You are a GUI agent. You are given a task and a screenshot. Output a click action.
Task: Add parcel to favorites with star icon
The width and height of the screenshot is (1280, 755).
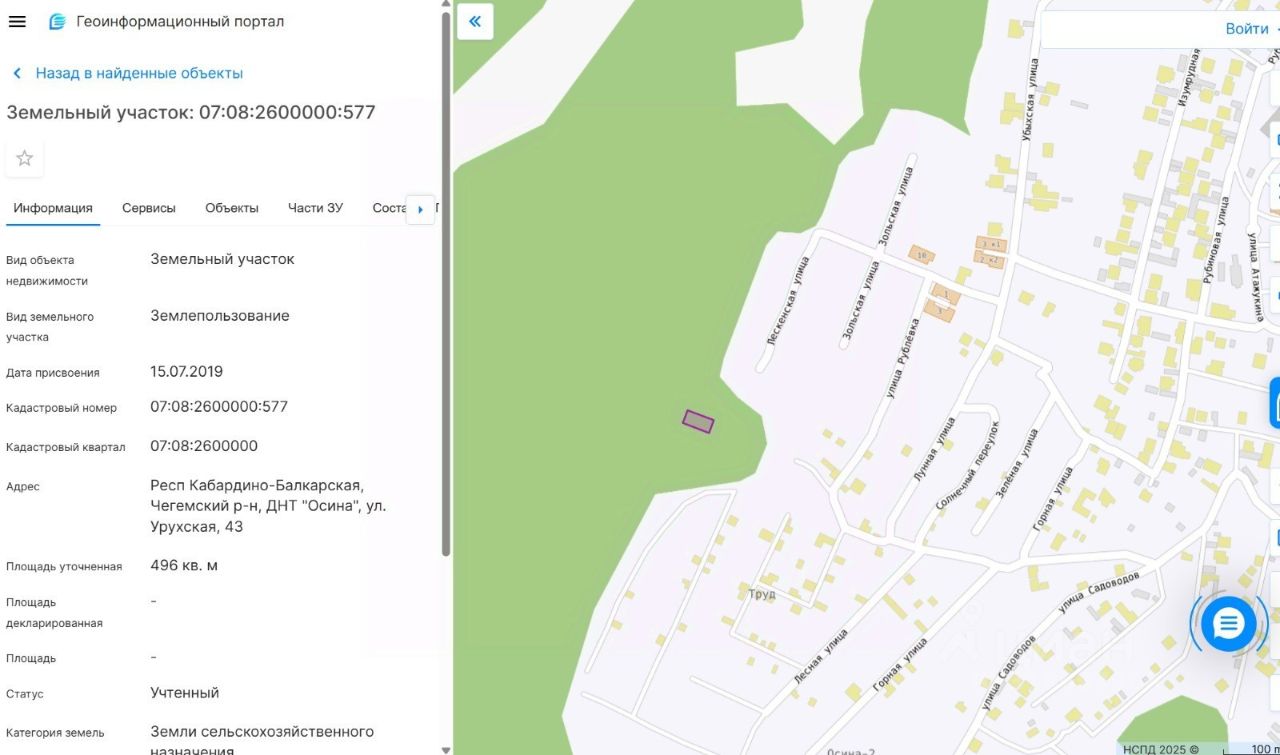coord(25,158)
